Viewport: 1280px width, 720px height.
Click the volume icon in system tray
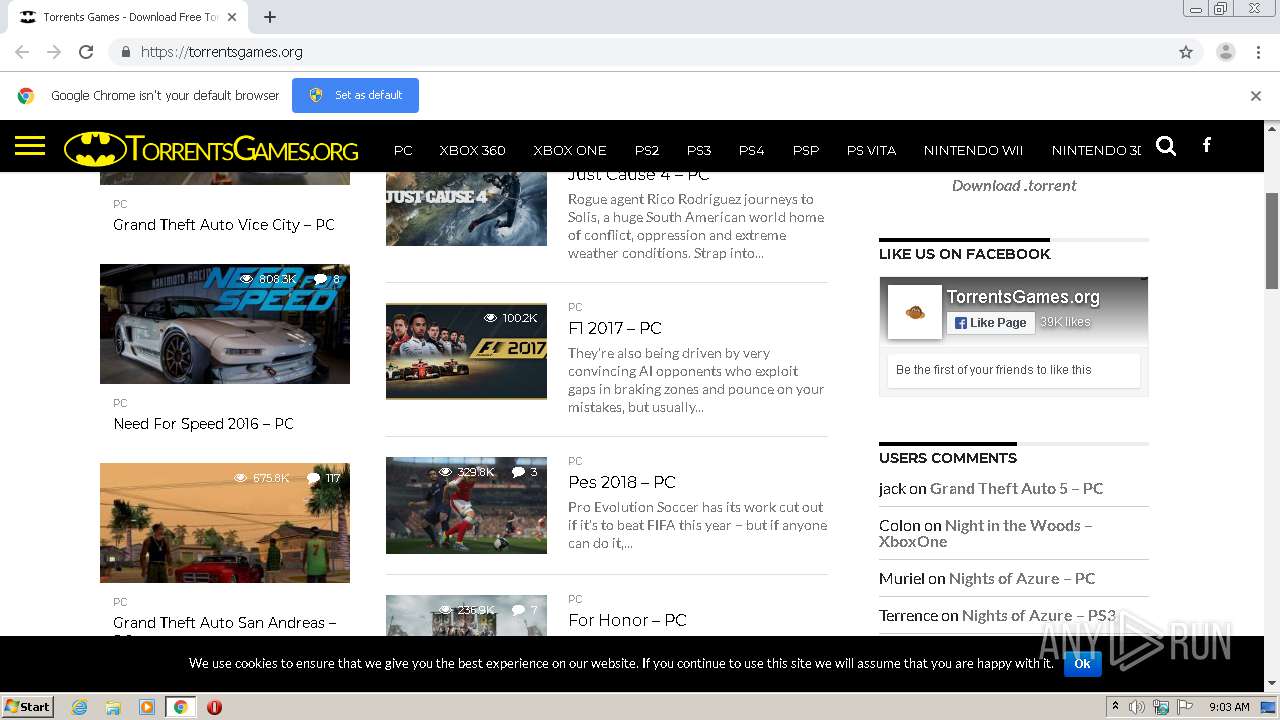pyautogui.click(x=1137, y=707)
